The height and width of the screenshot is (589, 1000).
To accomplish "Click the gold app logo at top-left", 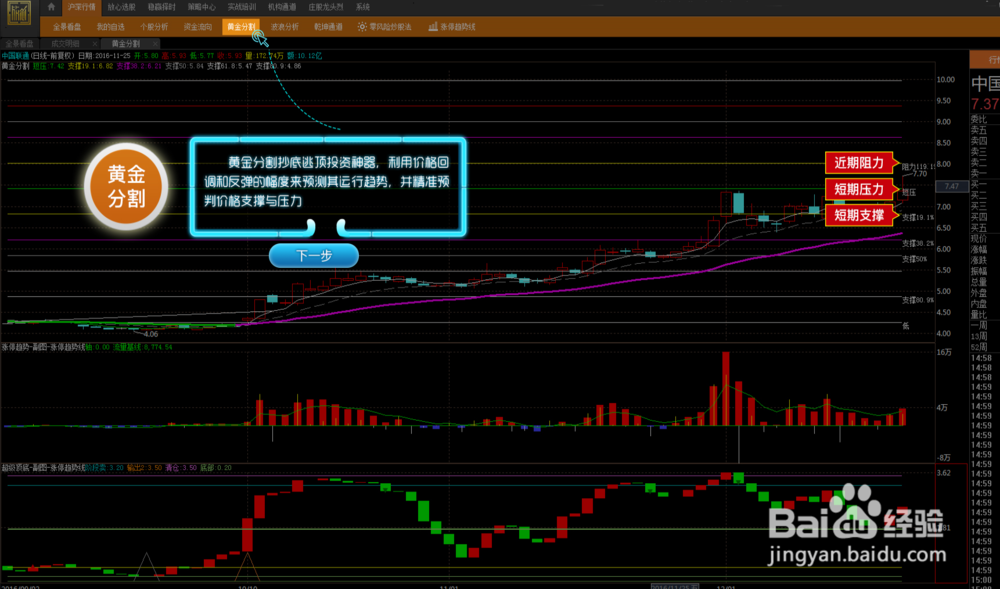I will tap(18, 12).
